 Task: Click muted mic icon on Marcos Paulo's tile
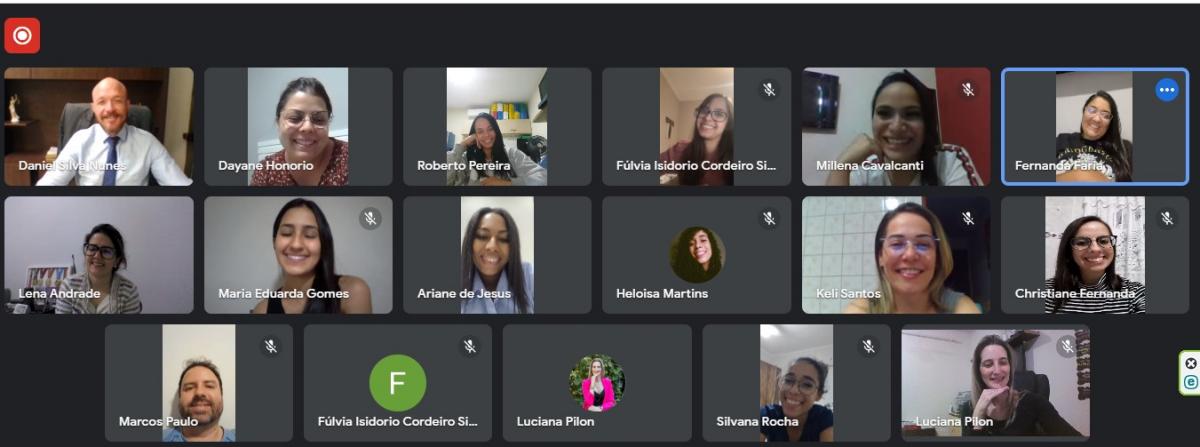(270, 346)
